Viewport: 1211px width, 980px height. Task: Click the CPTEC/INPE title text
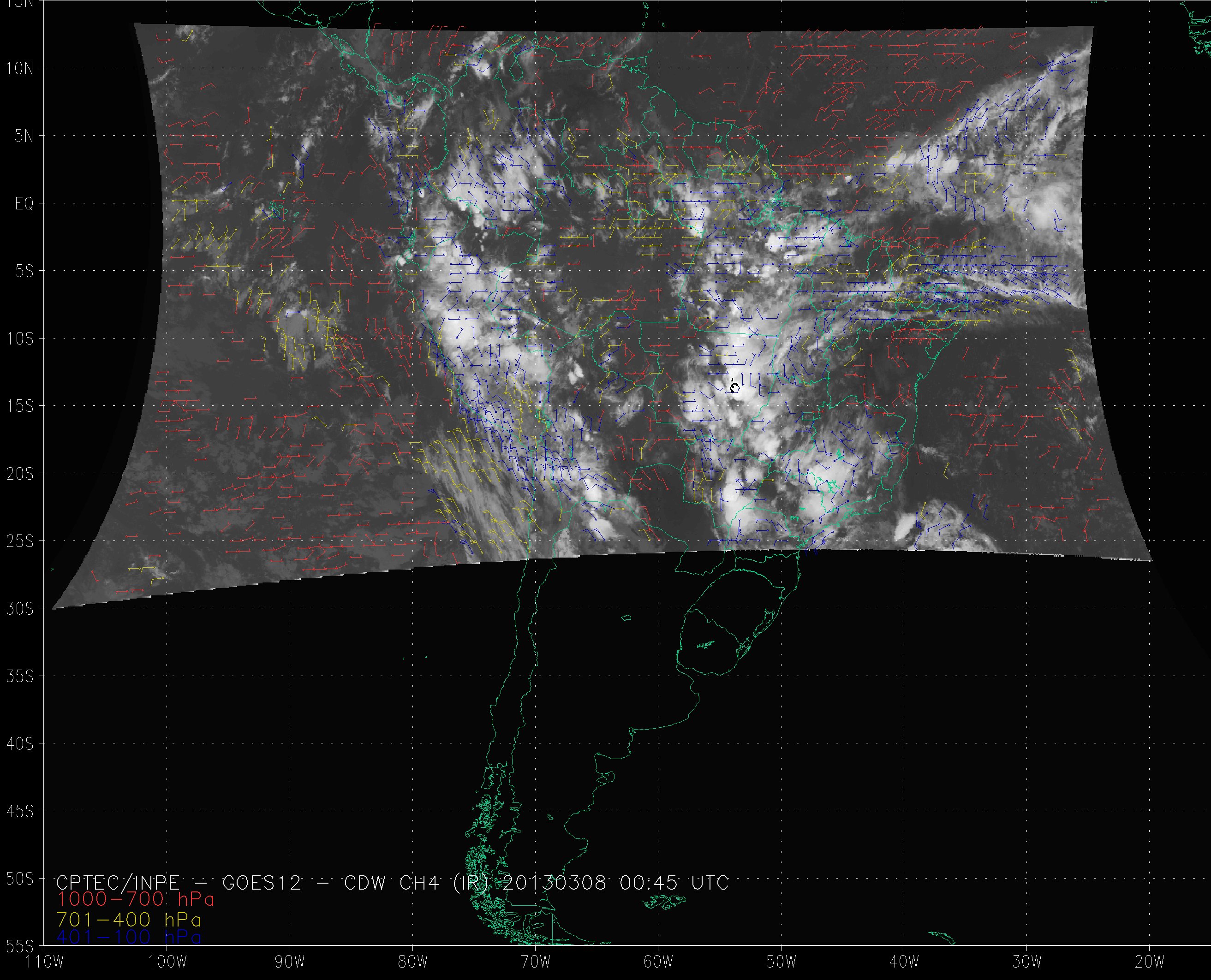point(118,882)
